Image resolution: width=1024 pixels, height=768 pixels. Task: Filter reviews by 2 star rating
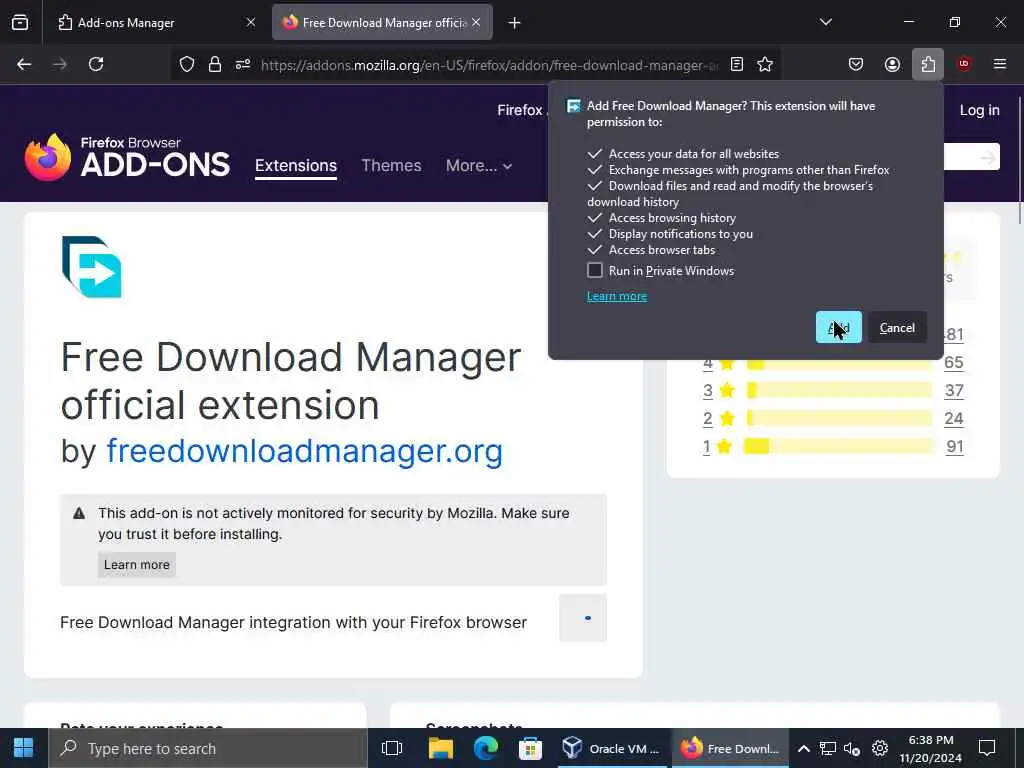pyautogui.click(x=708, y=419)
